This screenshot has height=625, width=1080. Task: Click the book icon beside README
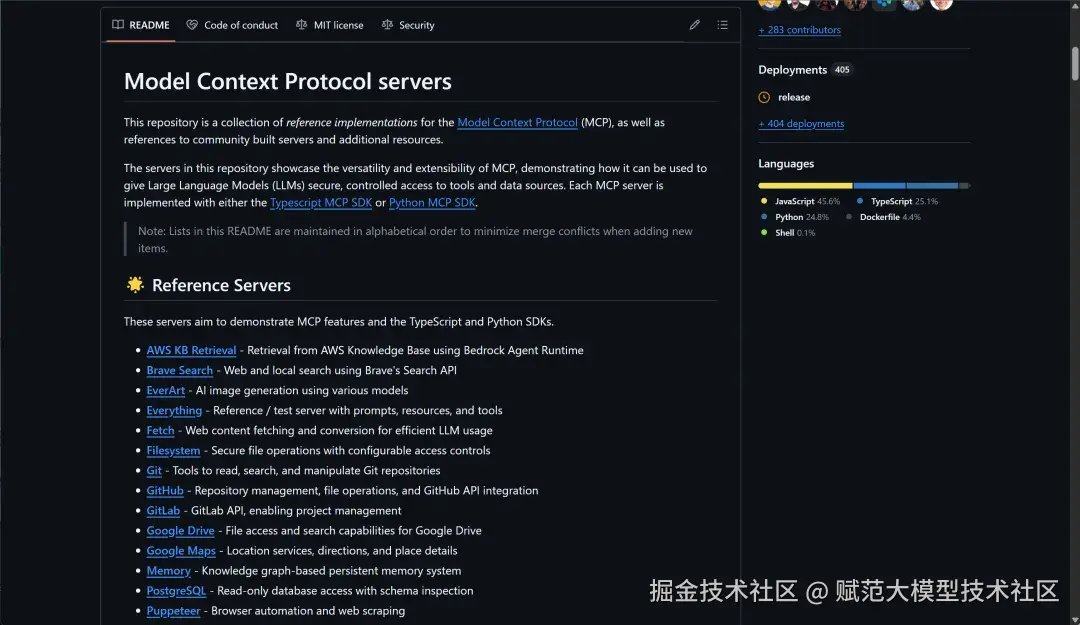click(118, 25)
